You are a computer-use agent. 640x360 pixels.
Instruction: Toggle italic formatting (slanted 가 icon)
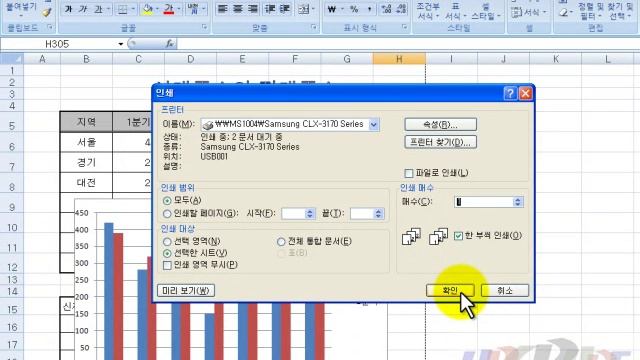(83, 9)
